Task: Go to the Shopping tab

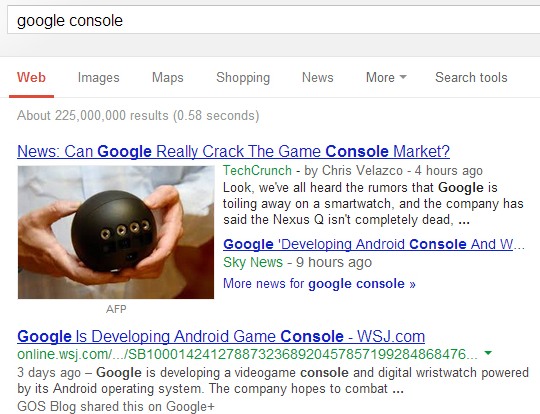Action: (x=243, y=77)
